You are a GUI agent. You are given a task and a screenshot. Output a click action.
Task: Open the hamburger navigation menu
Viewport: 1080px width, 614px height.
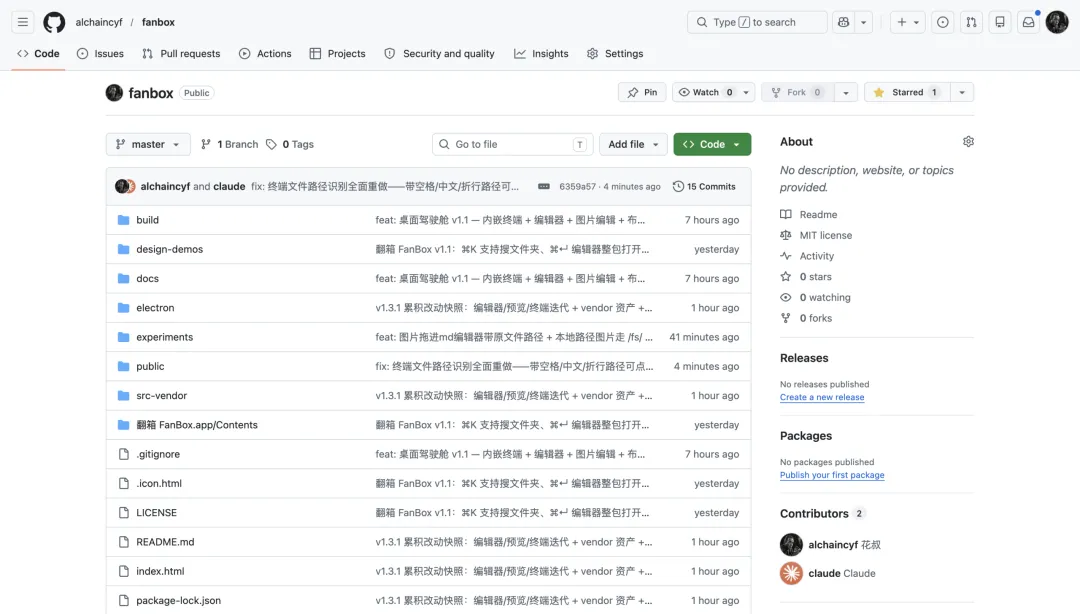click(x=23, y=22)
